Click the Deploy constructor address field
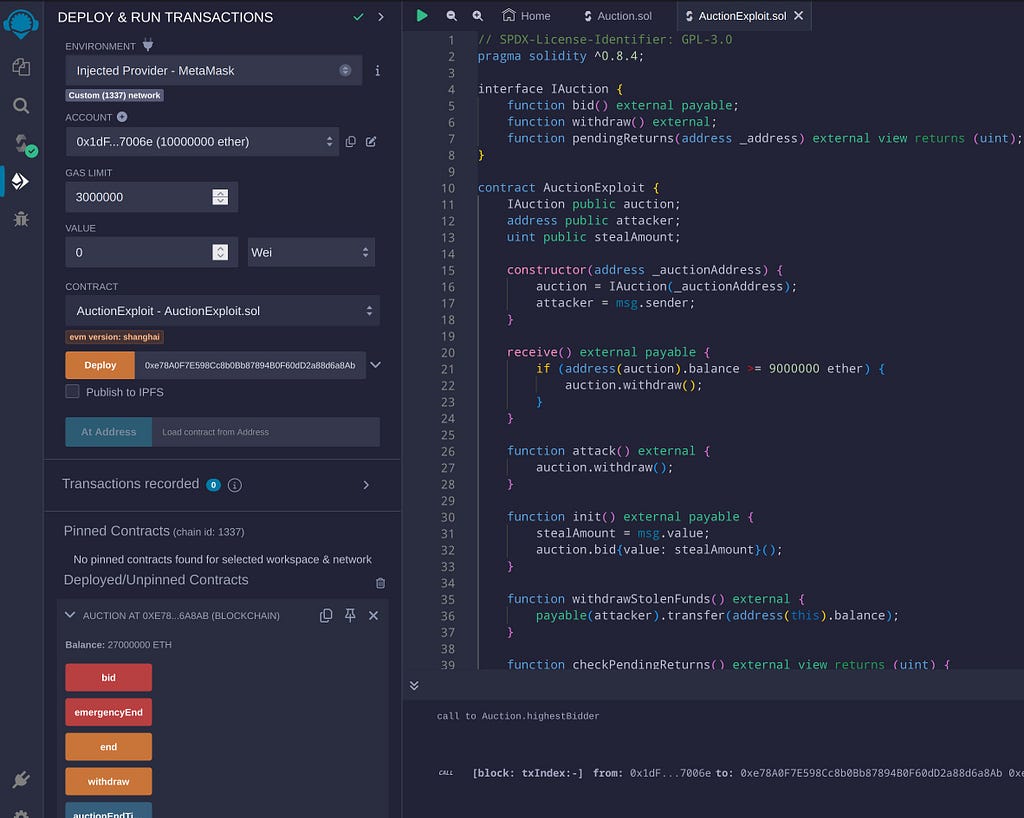The width and height of the screenshot is (1024, 818). tap(250, 365)
